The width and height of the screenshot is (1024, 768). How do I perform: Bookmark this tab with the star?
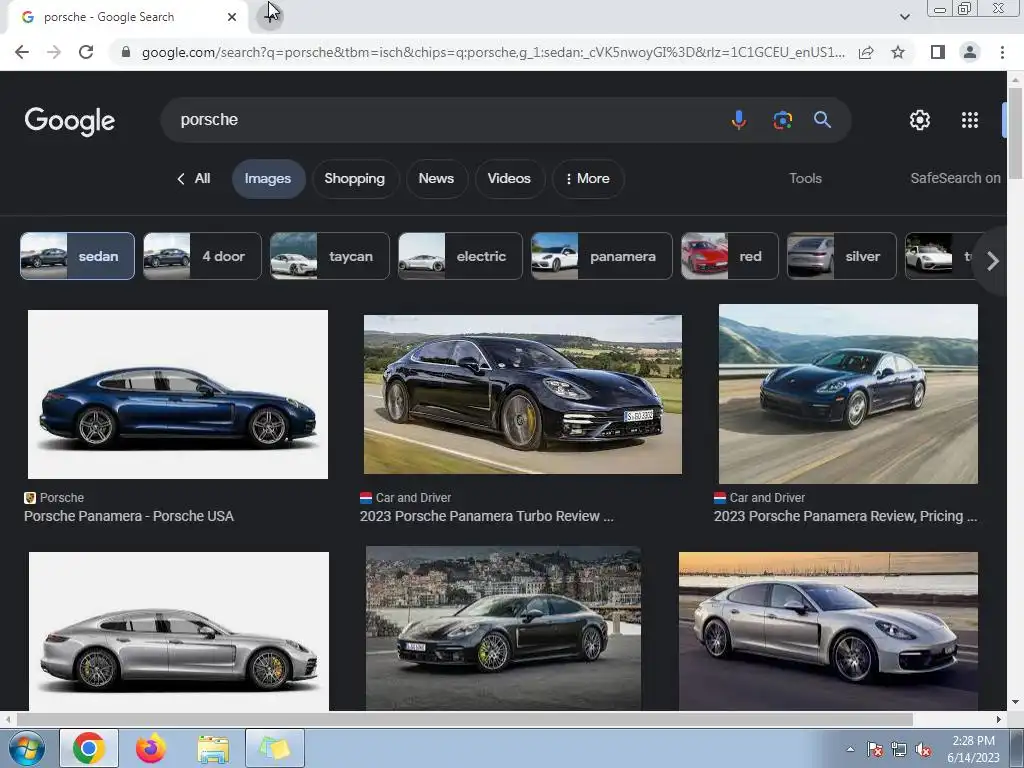coord(898,52)
